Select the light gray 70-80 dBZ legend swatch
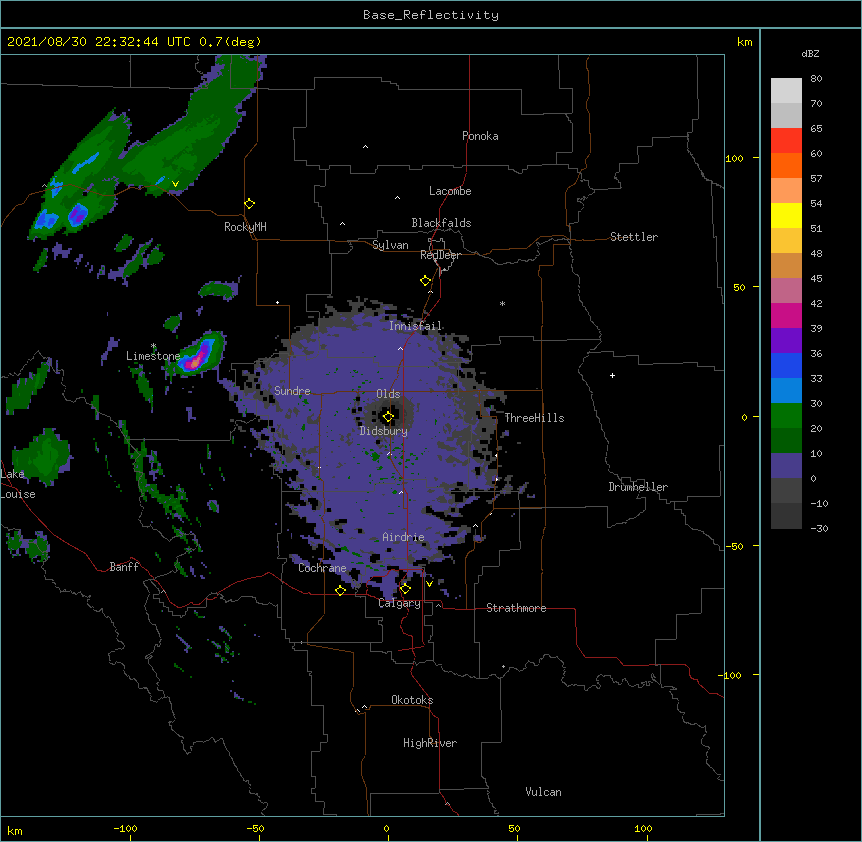Image resolution: width=862 pixels, height=842 pixels. (786, 91)
